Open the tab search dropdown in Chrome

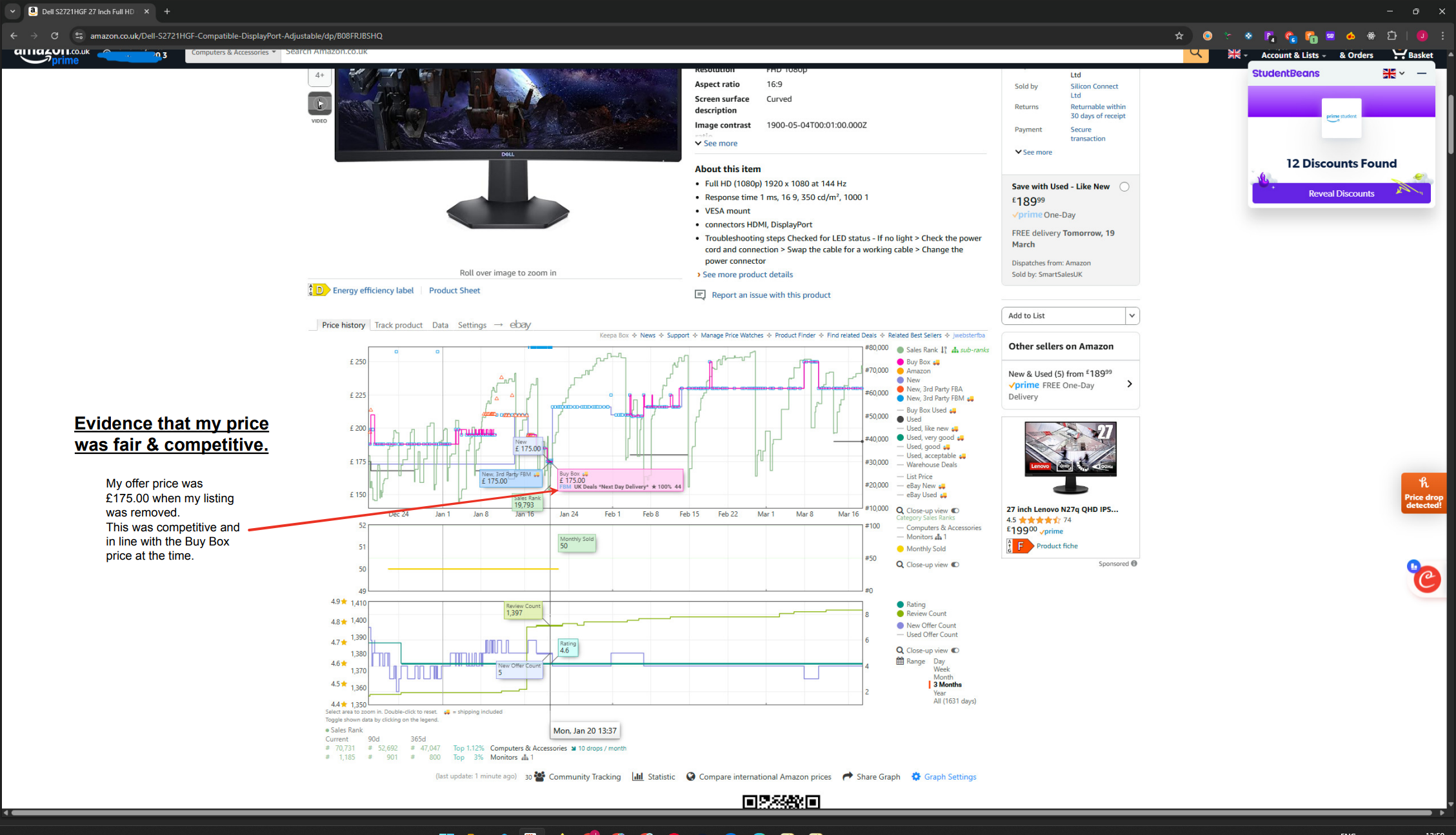click(x=12, y=12)
